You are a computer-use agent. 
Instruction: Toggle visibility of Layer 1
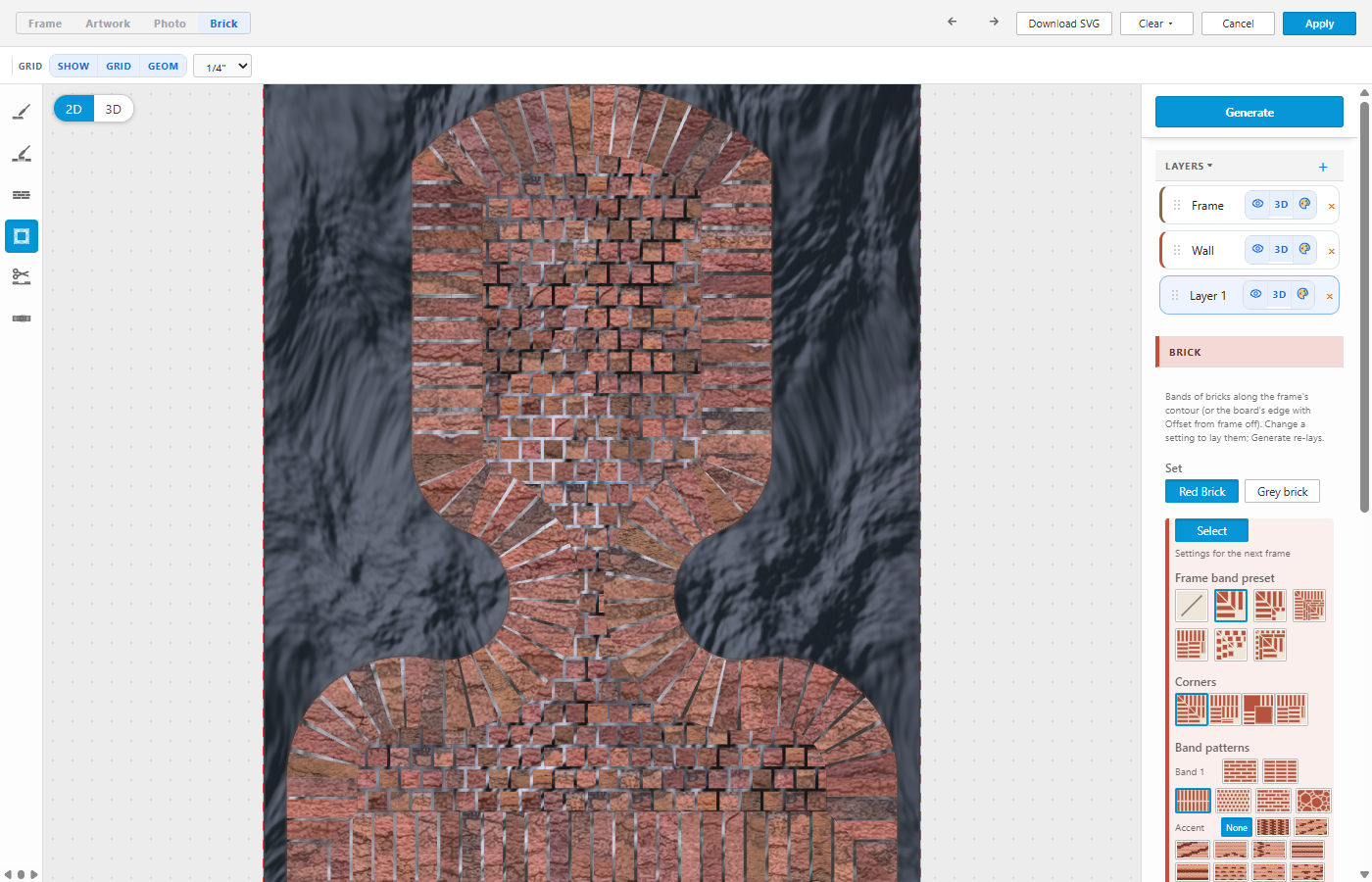click(1255, 294)
